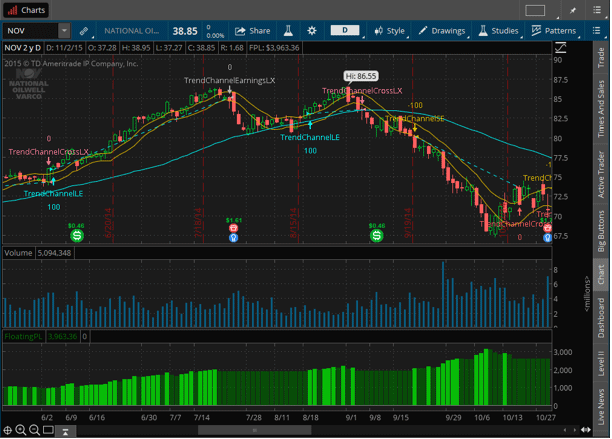Screen dimensions: 612x439
Task: Open the flask analysis icon beside Share
Action: [x=288, y=31]
